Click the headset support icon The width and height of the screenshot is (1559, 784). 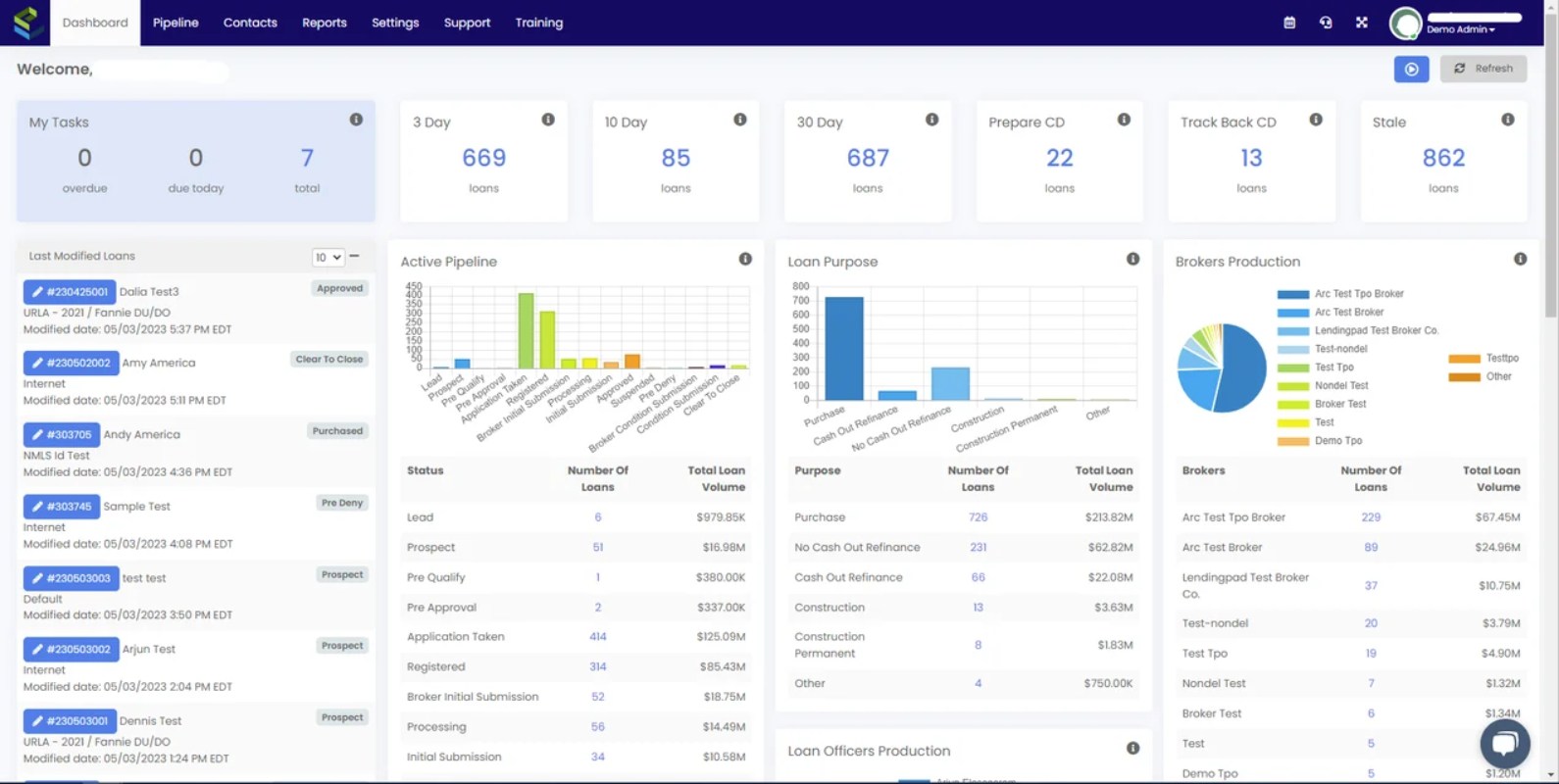[x=1326, y=23]
